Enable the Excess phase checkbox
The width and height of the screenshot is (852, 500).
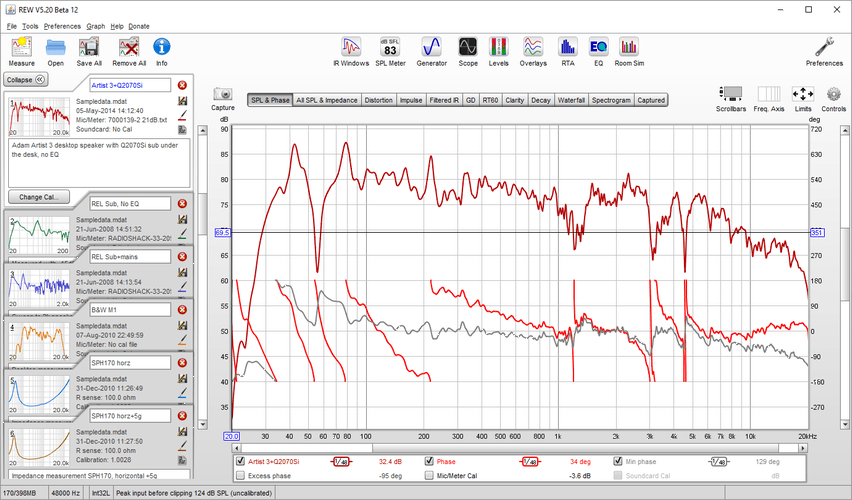point(240,476)
